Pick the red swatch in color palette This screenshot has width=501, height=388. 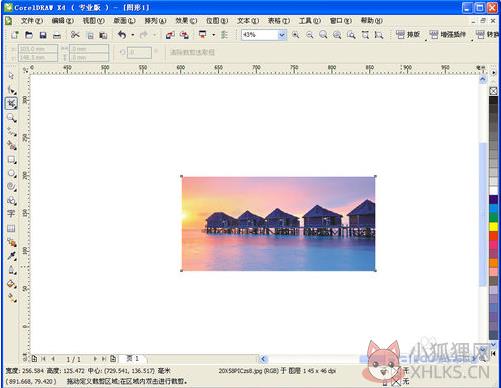pos(493,236)
